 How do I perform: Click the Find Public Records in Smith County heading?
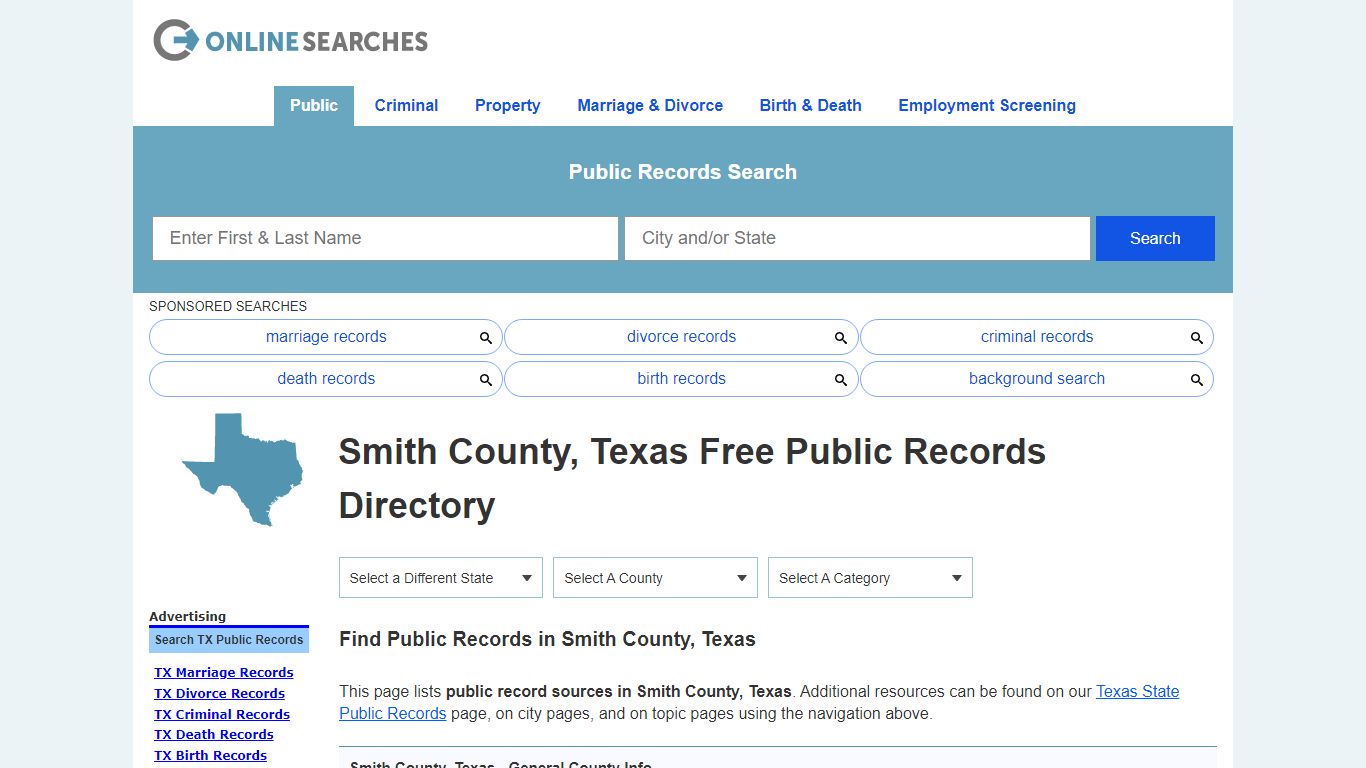click(x=547, y=639)
